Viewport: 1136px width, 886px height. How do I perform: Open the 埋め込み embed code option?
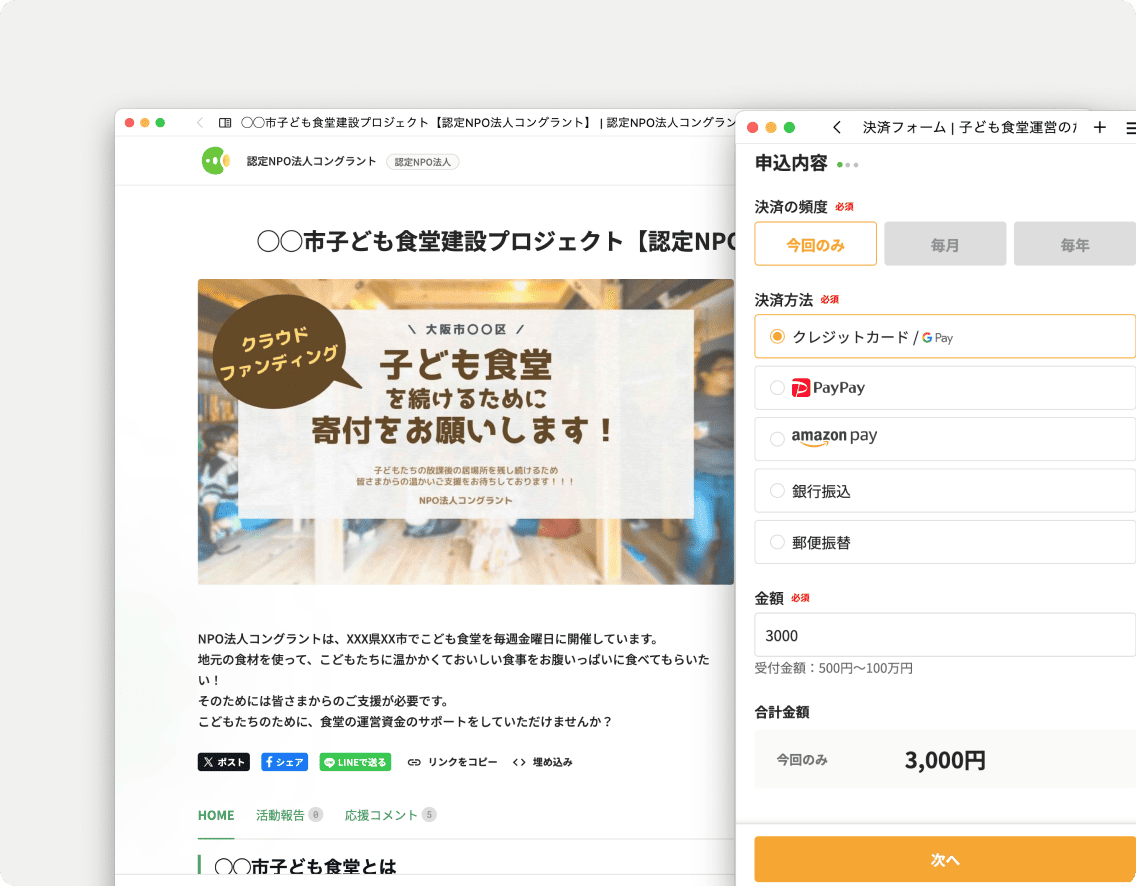(543, 762)
